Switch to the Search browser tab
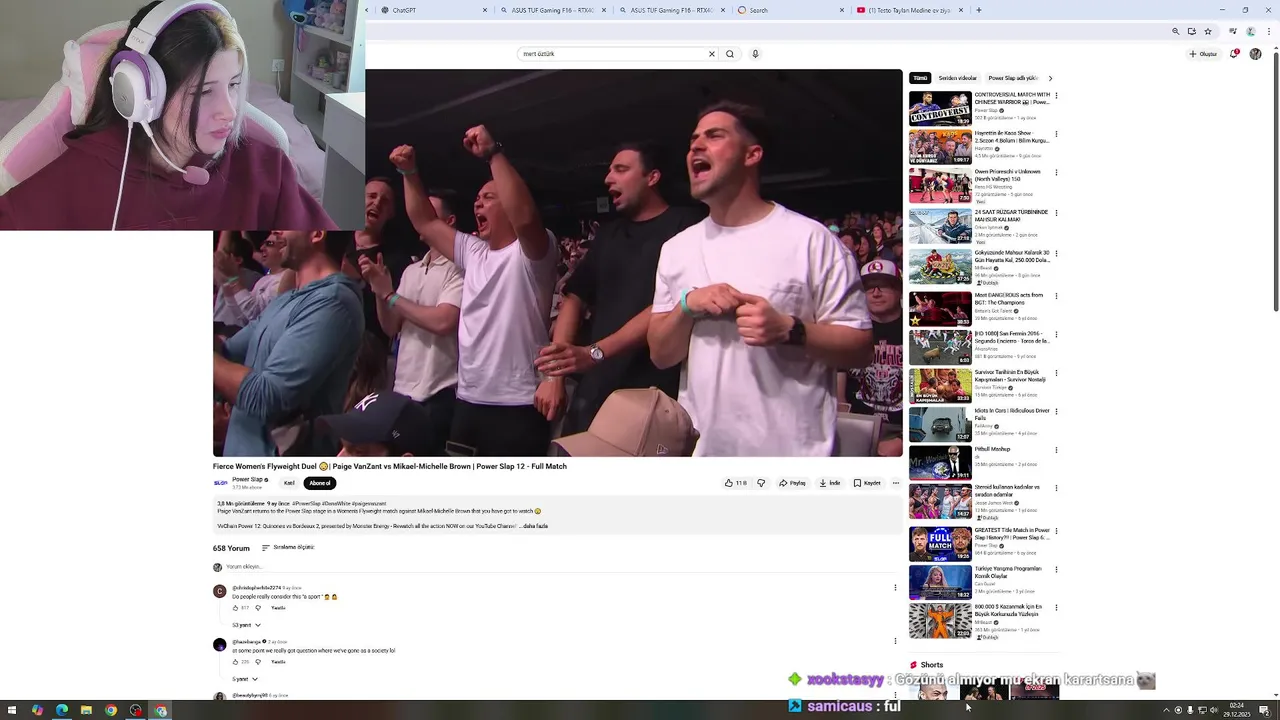 point(790,10)
